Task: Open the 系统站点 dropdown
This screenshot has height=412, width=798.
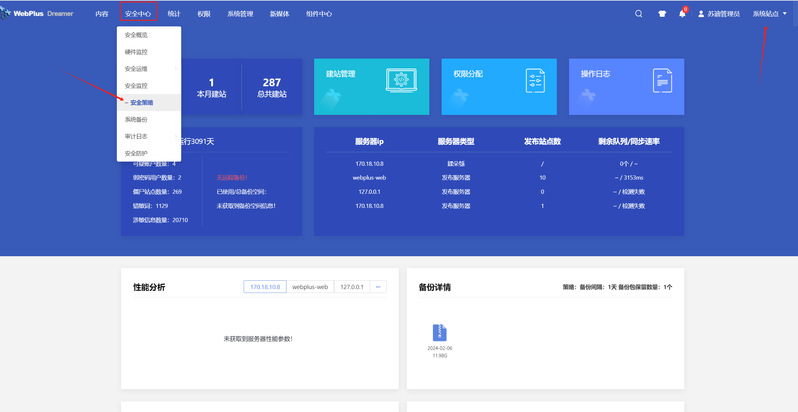Action: point(769,14)
